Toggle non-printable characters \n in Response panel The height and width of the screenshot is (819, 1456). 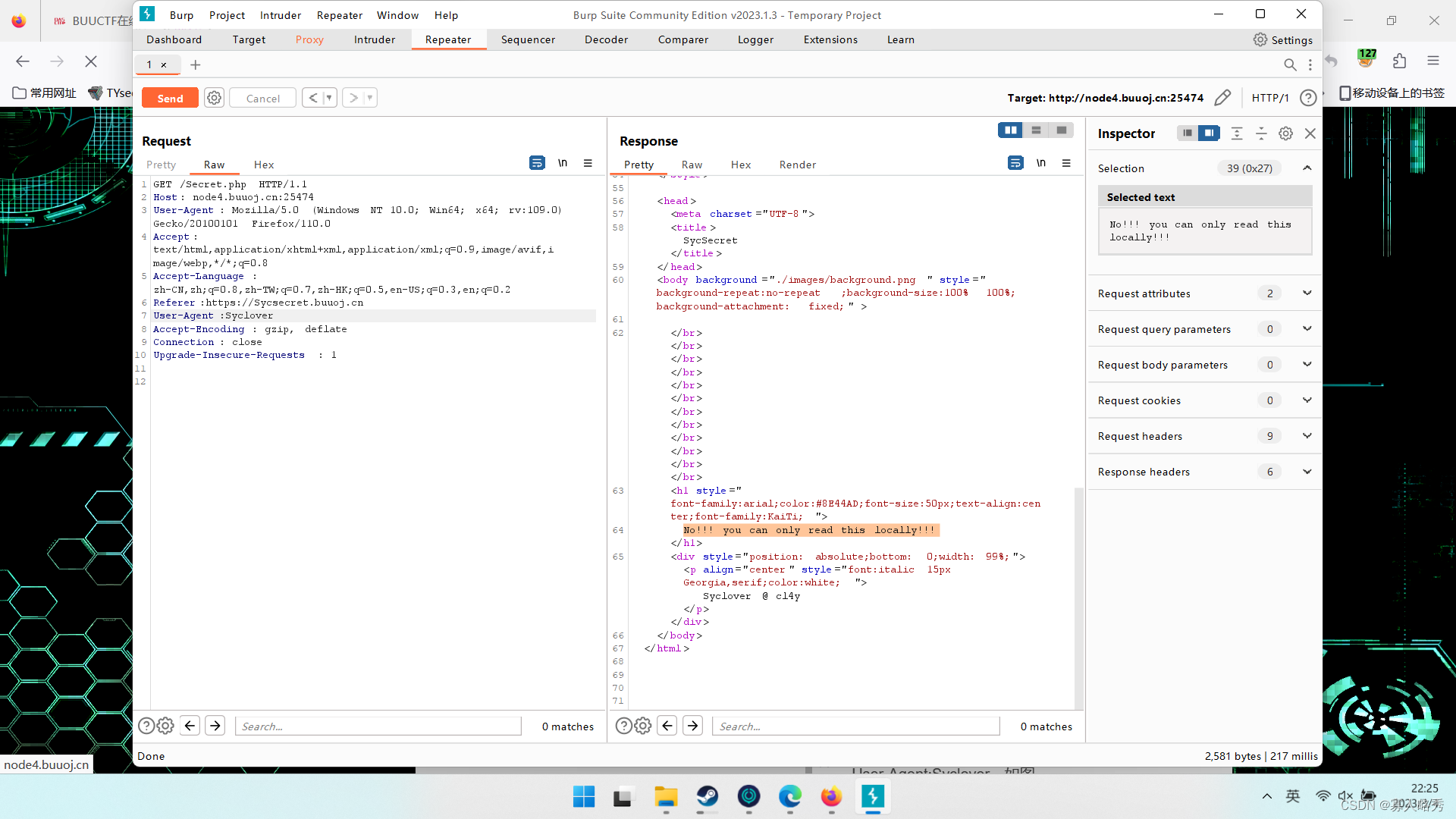[1041, 163]
